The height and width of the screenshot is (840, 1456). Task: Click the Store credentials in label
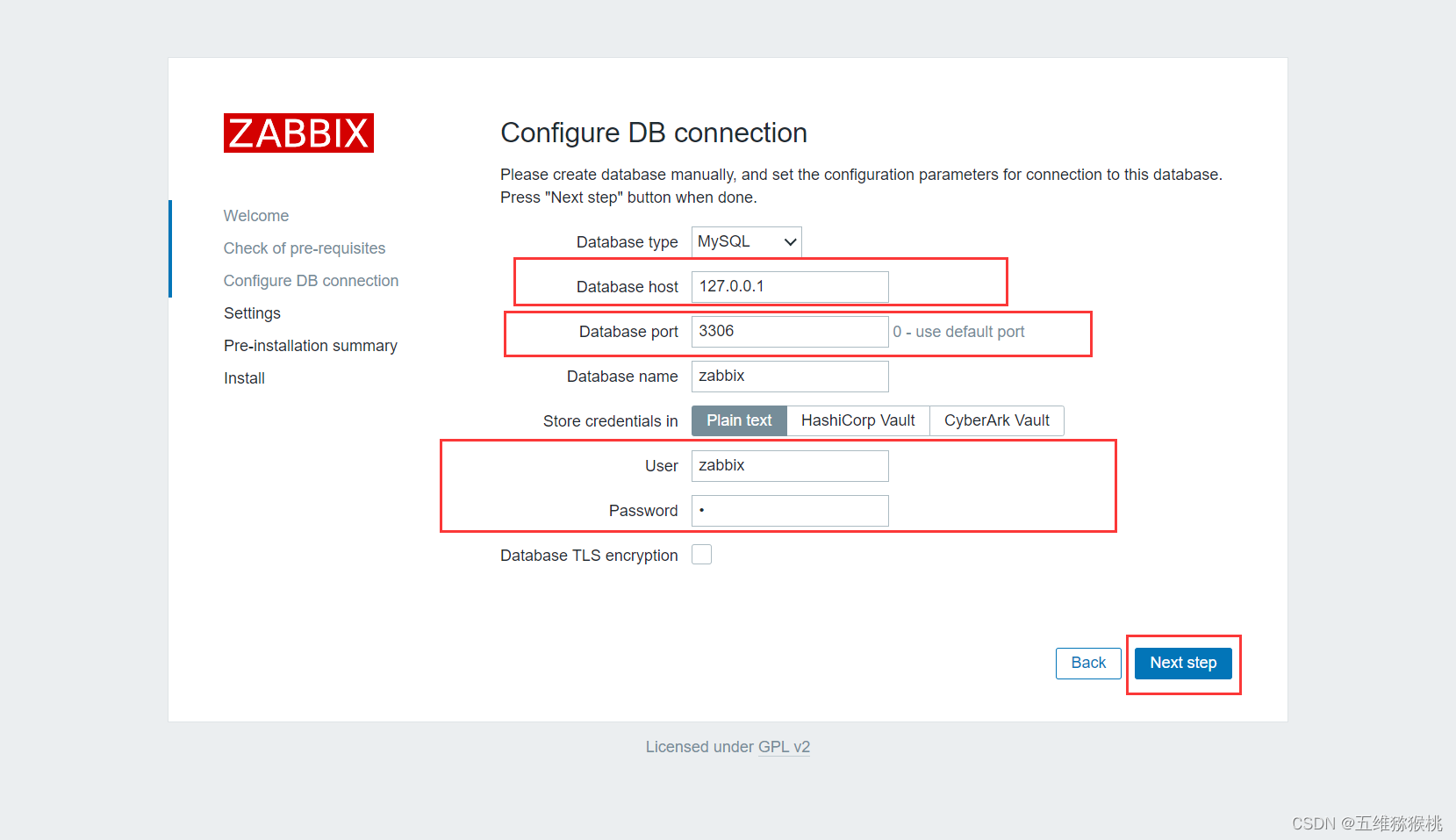[610, 421]
